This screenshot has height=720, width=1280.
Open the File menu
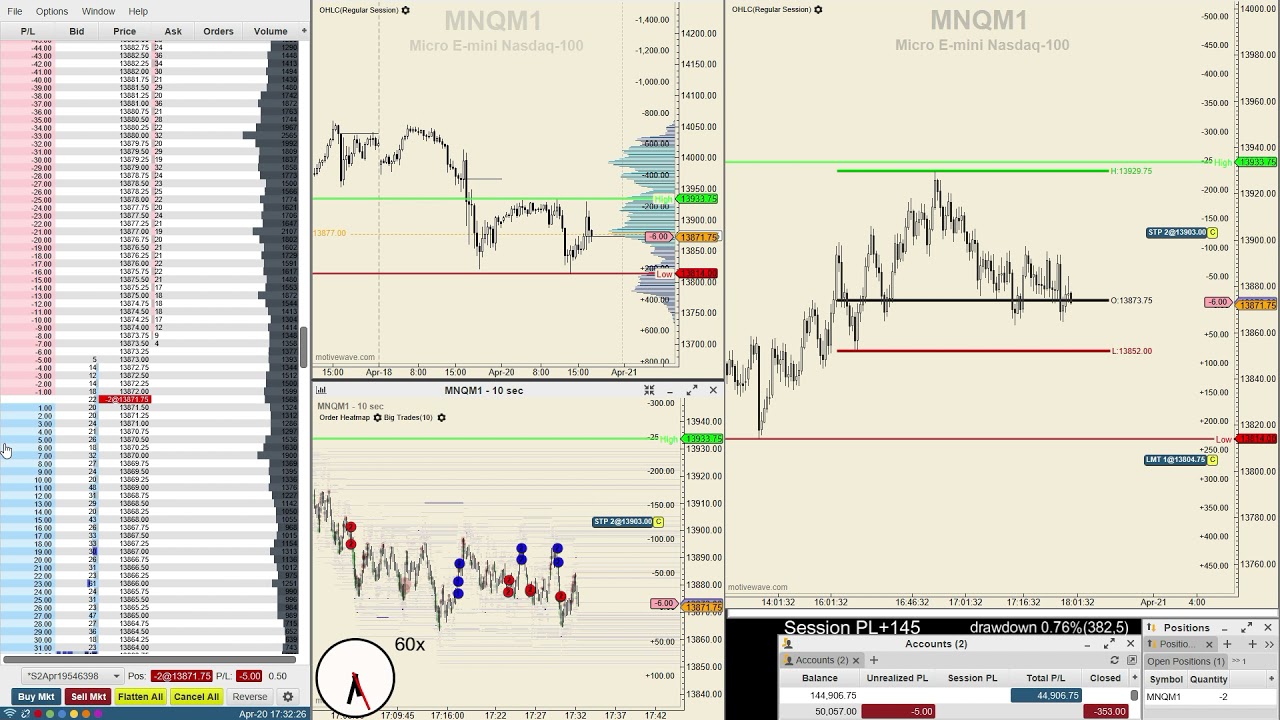pyautogui.click(x=15, y=11)
